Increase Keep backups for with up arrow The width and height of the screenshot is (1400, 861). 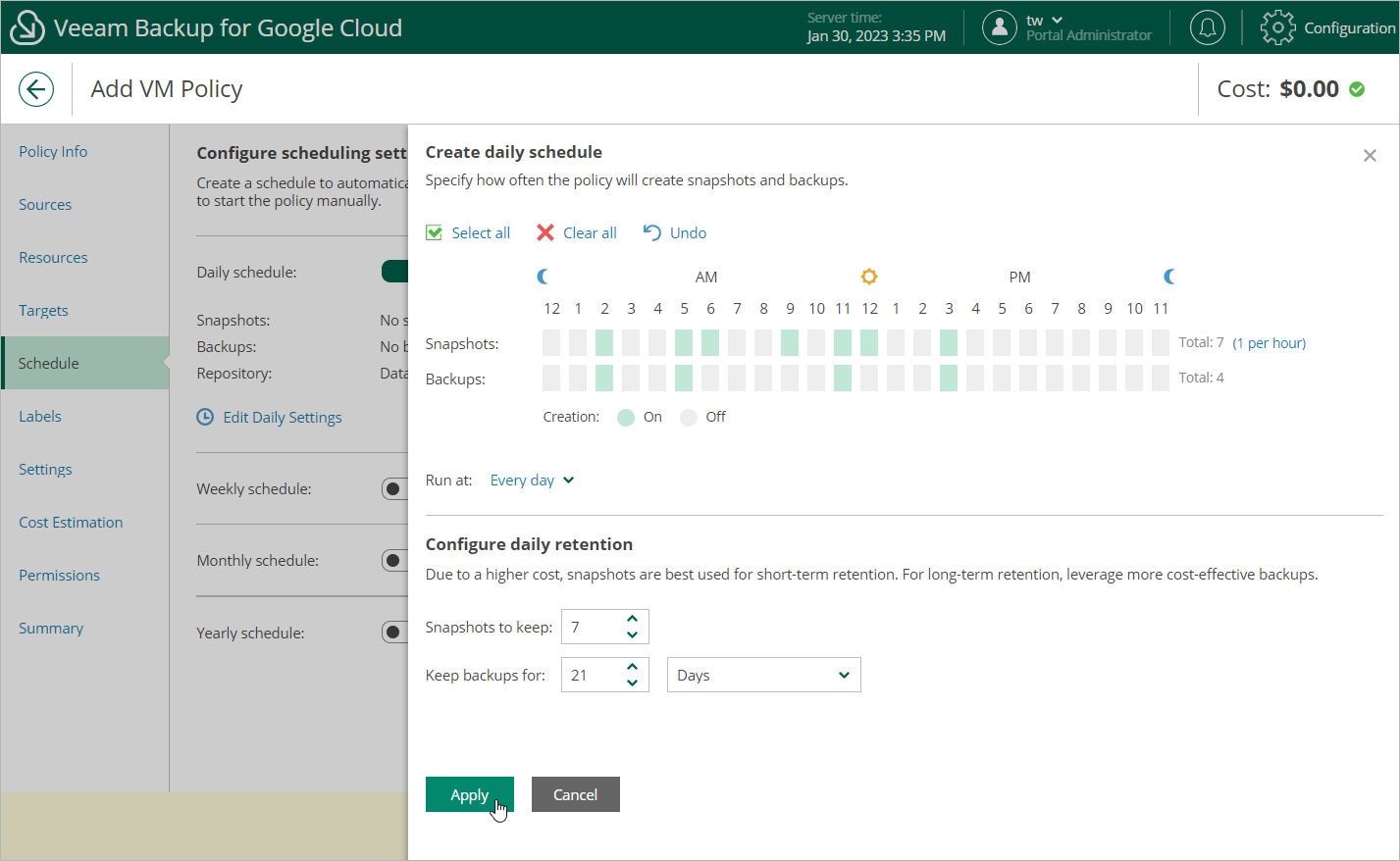pos(633,667)
